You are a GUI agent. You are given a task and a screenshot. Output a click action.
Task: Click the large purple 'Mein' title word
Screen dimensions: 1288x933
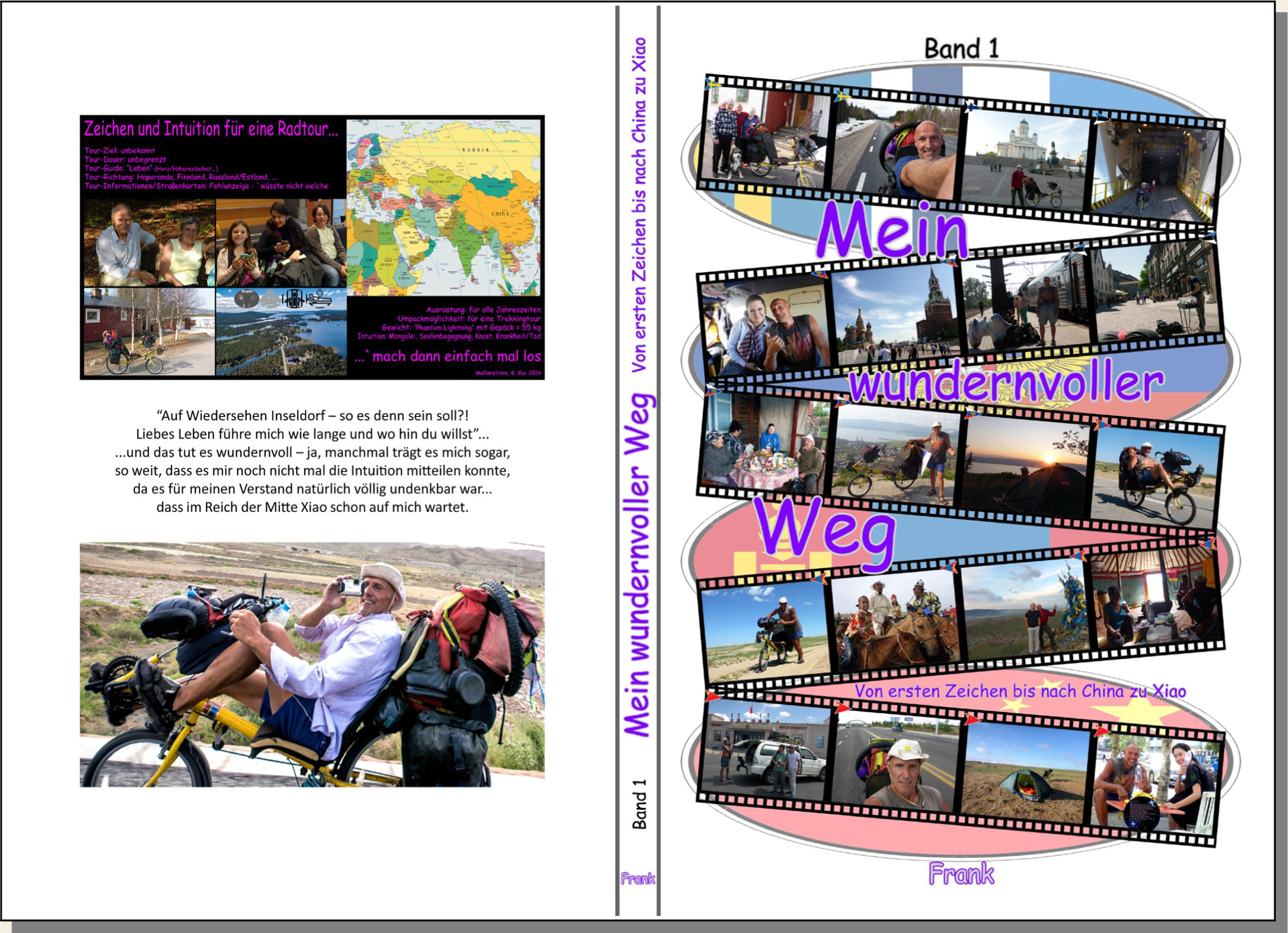pos(892,231)
